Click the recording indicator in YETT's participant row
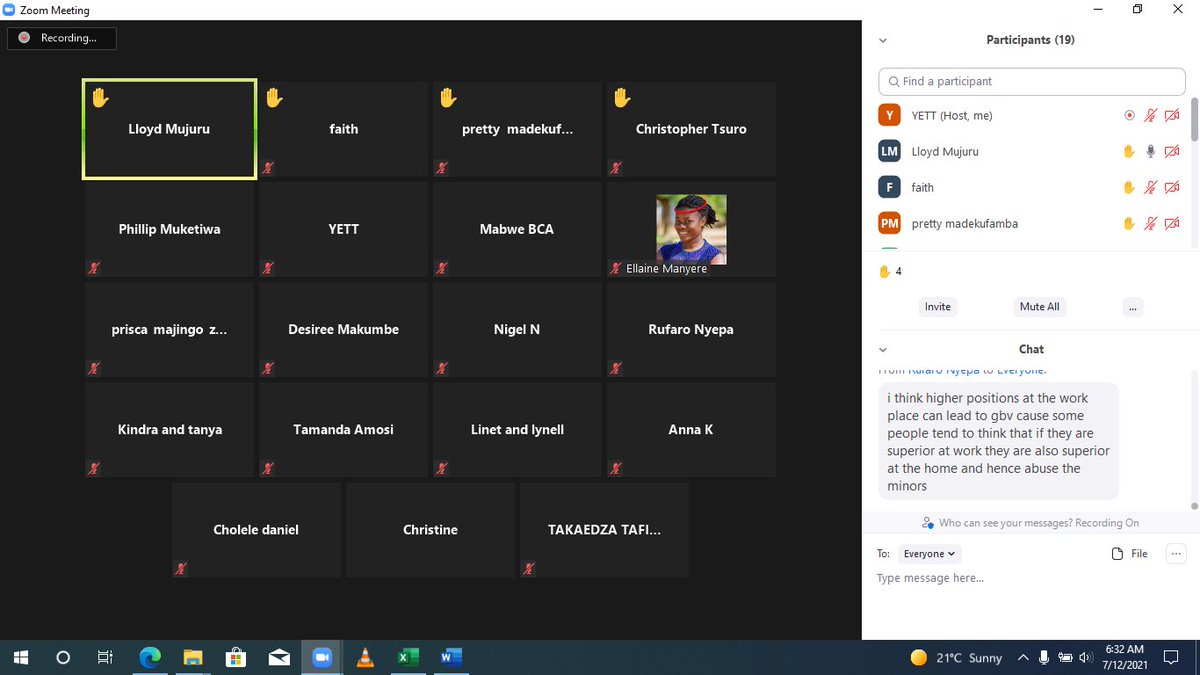The width and height of the screenshot is (1200, 675). [x=1129, y=115]
